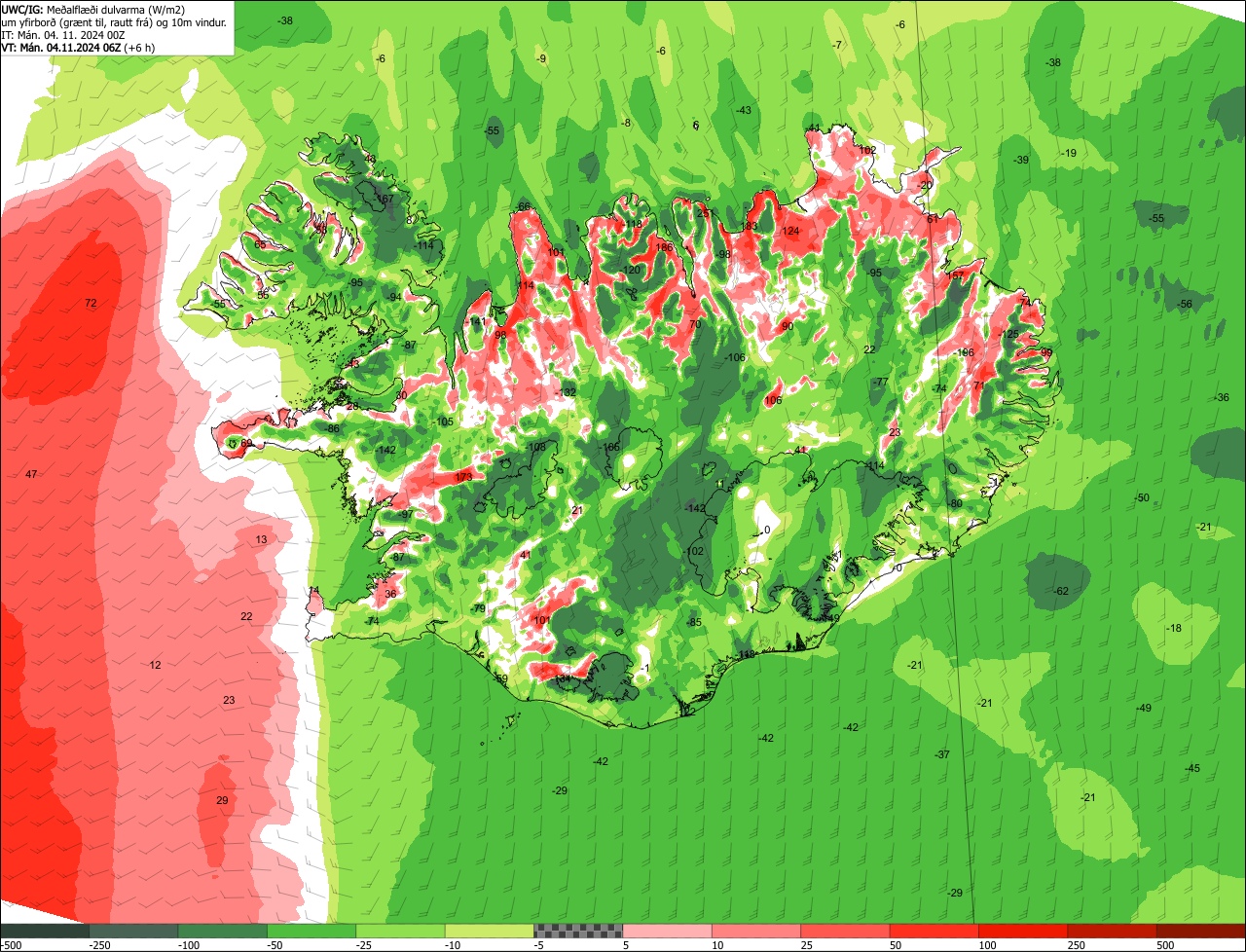
Task: Choose the -10 to -5 yellow-green legend swatch
Action: click(490, 931)
